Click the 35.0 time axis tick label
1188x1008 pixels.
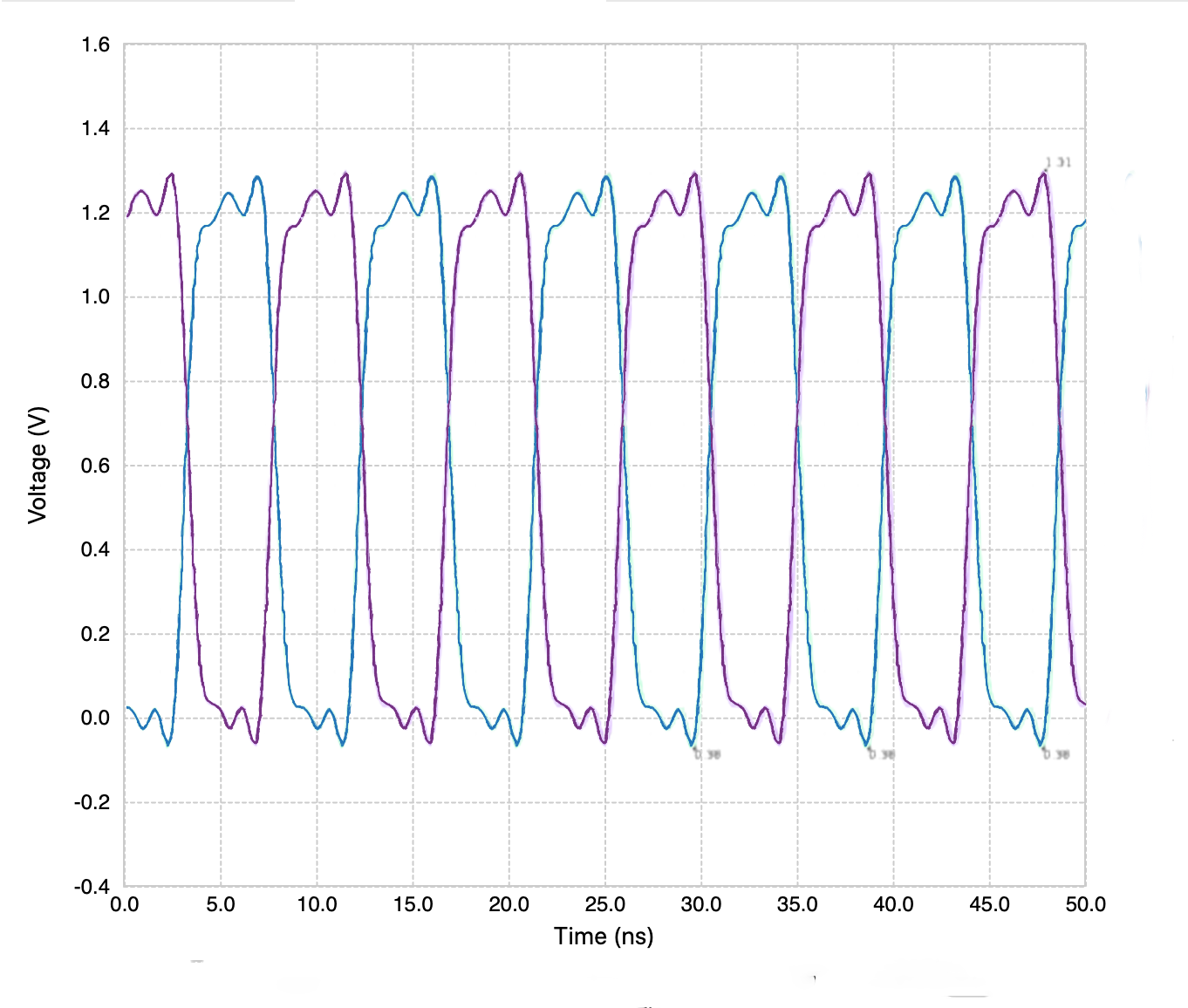[x=797, y=904]
